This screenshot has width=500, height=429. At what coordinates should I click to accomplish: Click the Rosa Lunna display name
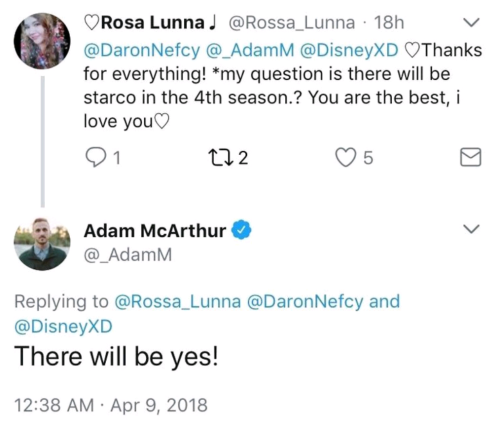[x=153, y=23]
